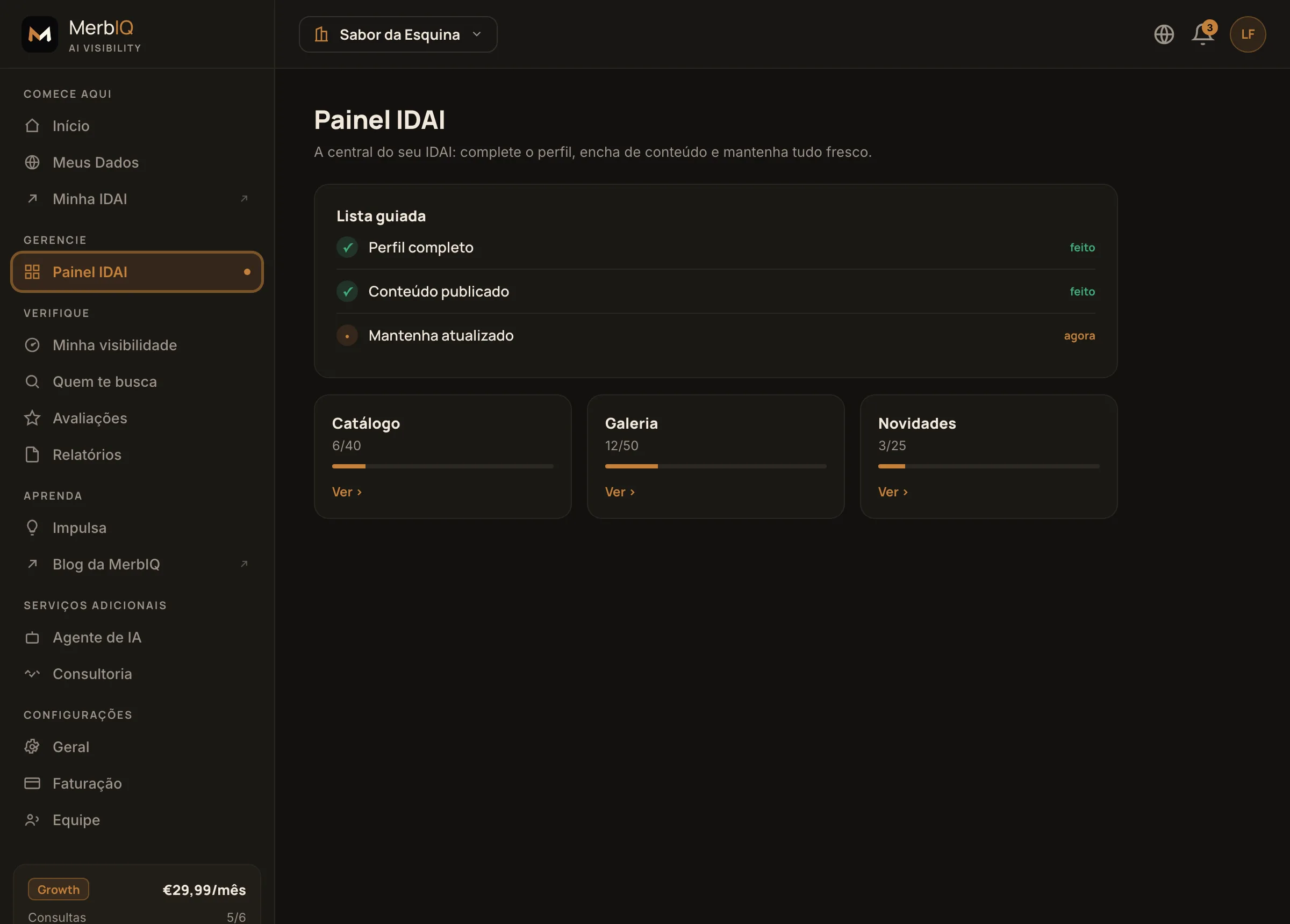Click the Growth plan badge
The image size is (1290, 924).
click(x=59, y=889)
